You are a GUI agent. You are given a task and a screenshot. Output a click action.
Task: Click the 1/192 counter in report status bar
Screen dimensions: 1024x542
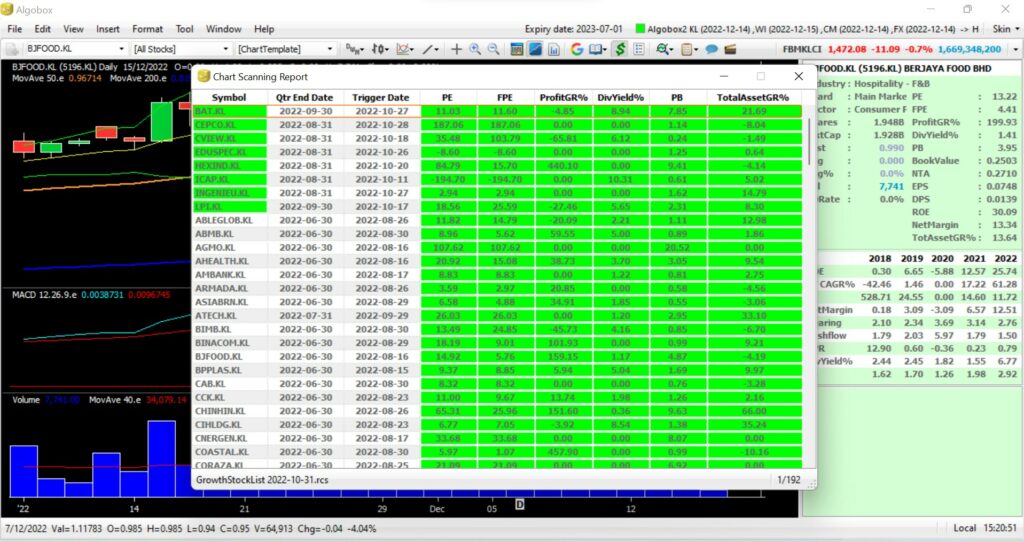789,479
